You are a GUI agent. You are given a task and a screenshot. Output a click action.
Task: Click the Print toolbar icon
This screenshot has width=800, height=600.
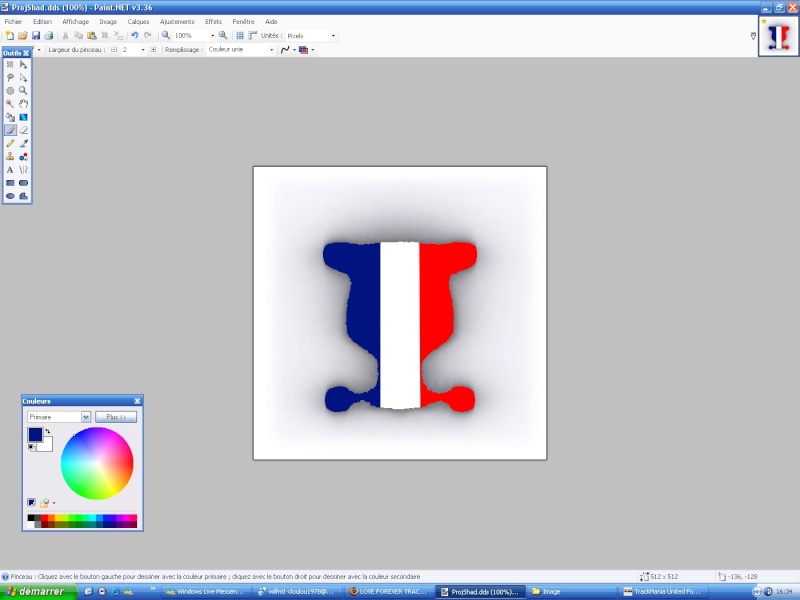(x=49, y=36)
